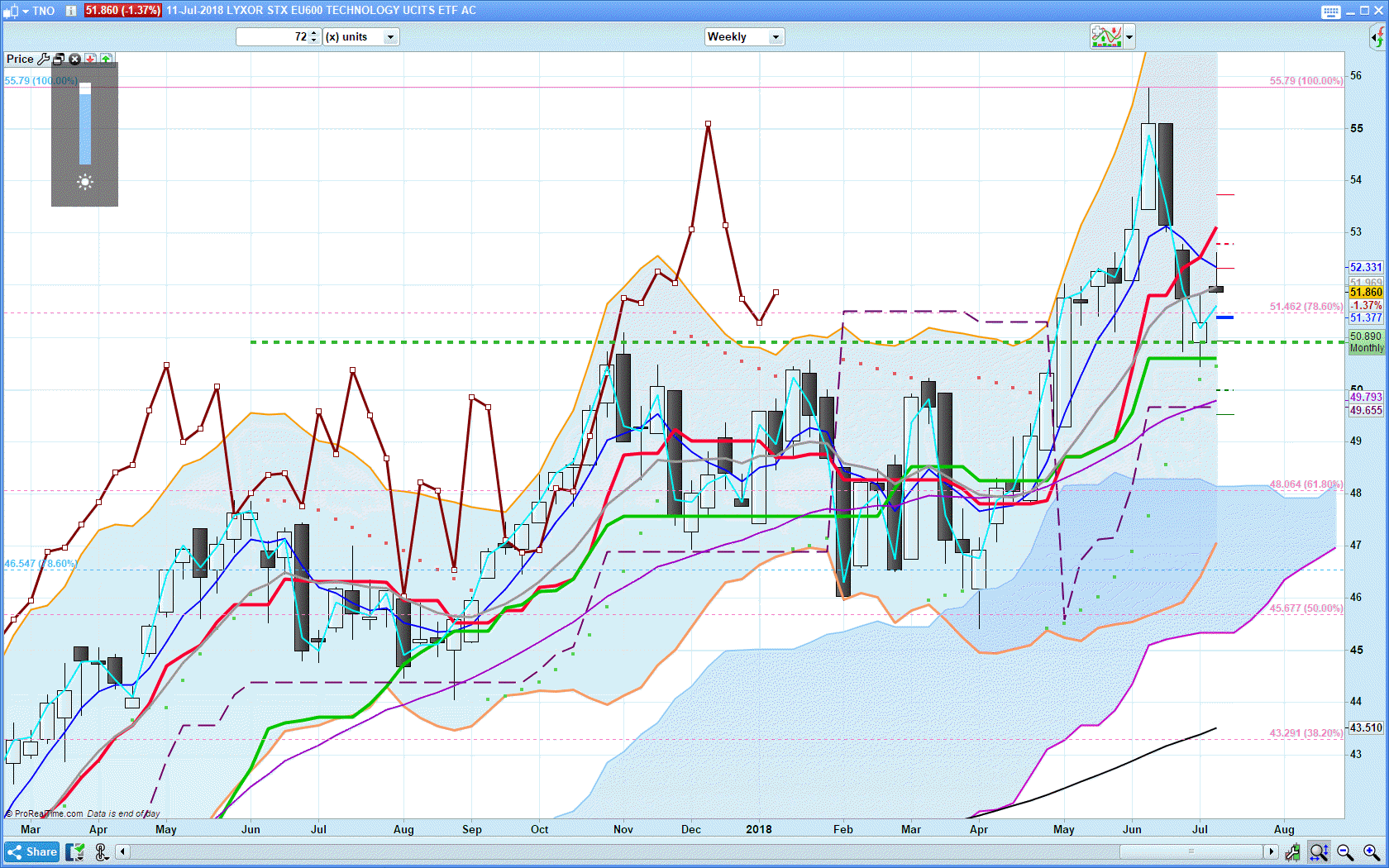Click the 2018 year label on time axis

[759, 829]
